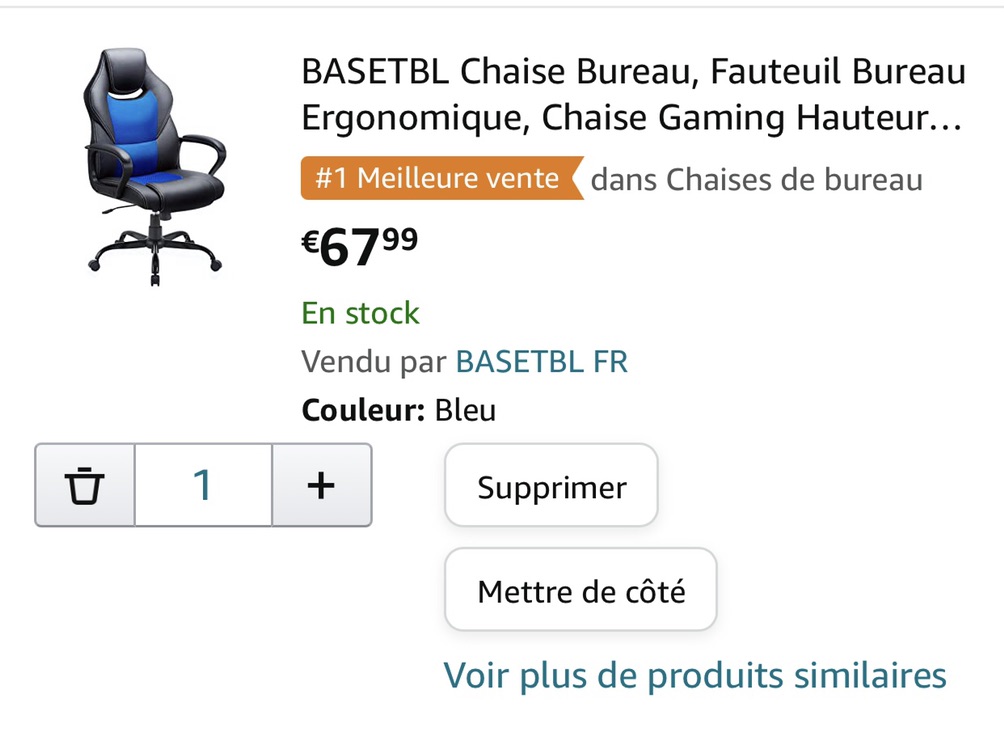This screenshot has width=1004, height=736.
Task: Click the €67.99 price
Action: 360,247
